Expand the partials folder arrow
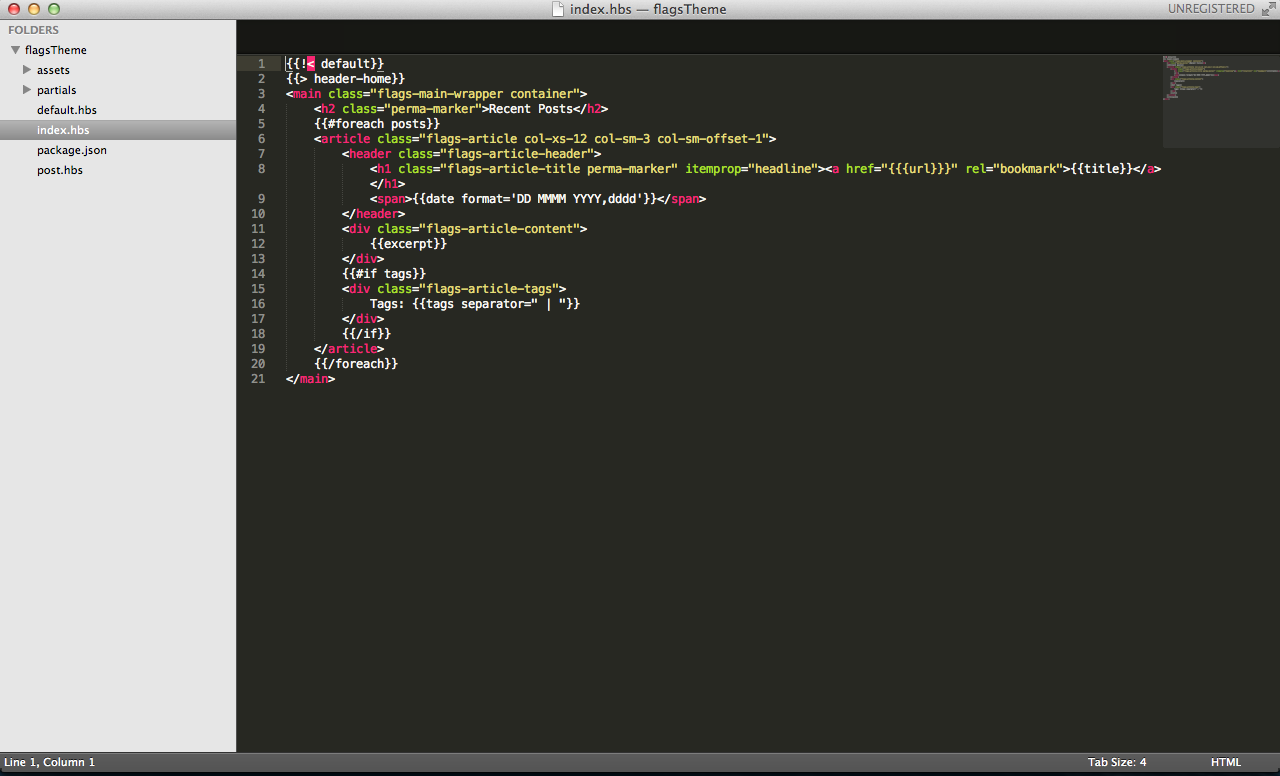The image size is (1280, 776). pos(28,90)
